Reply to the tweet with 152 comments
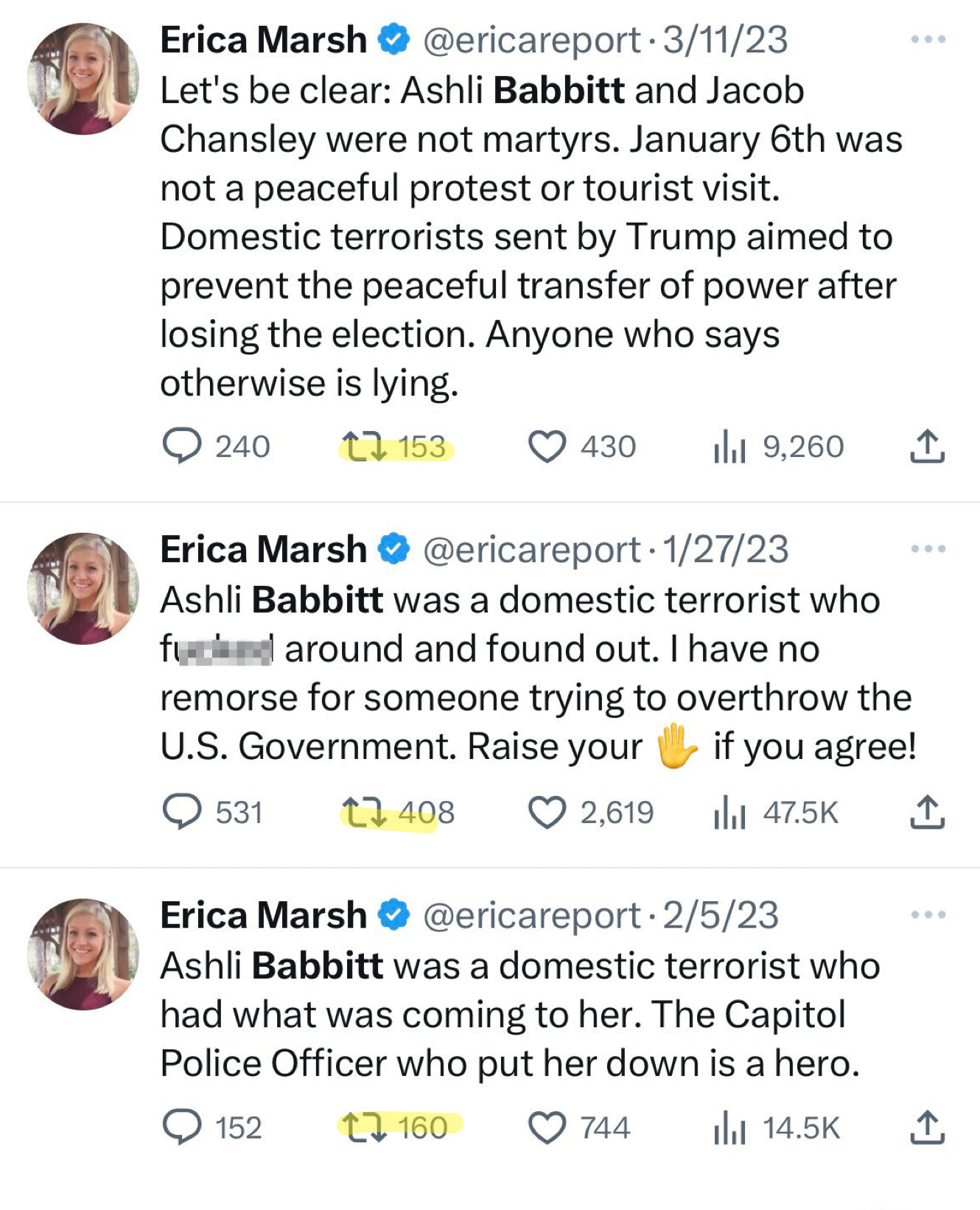The image size is (980, 1210). (x=181, y=1127)
